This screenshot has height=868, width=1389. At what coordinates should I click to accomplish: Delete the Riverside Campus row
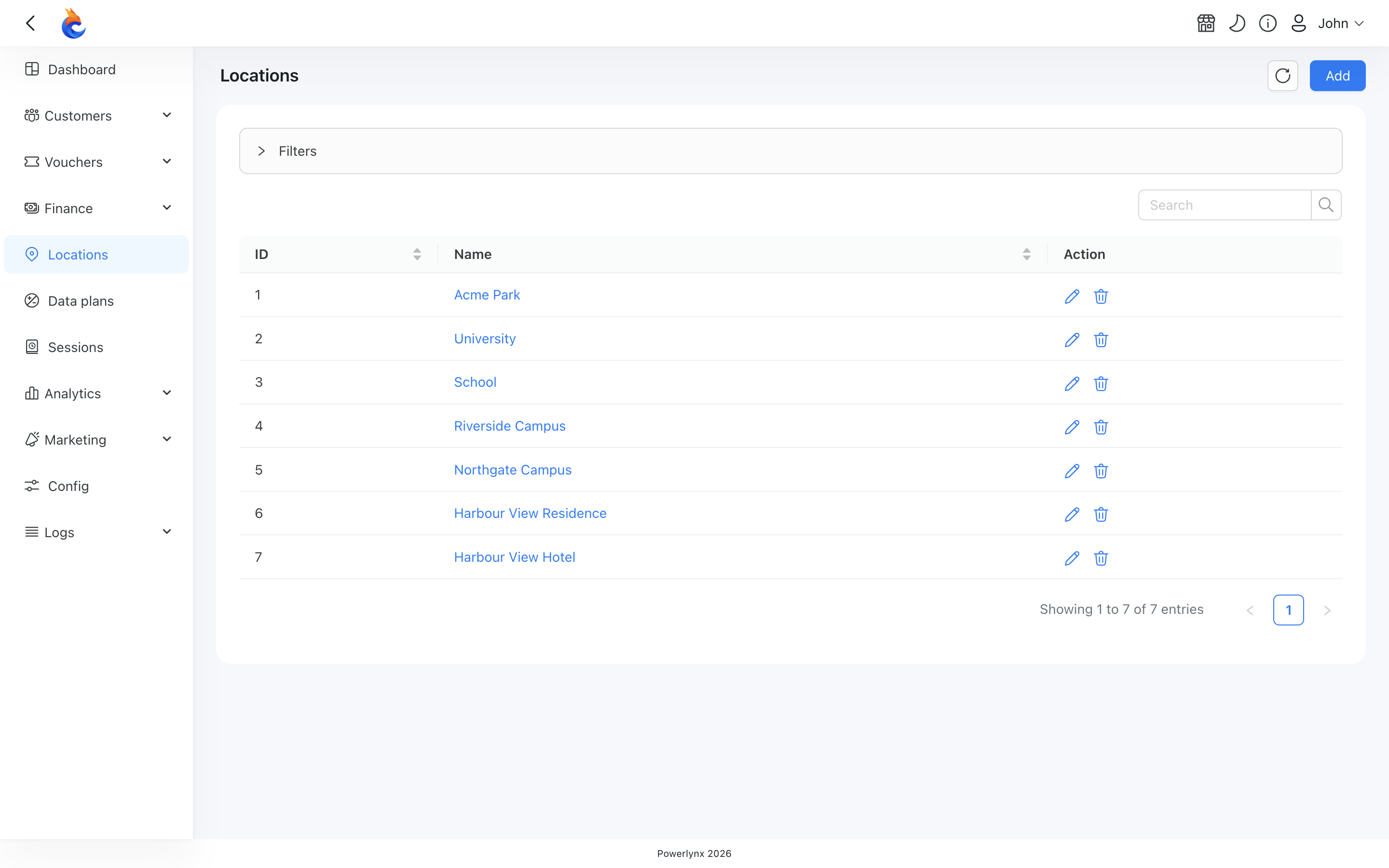pos(1100,427)
